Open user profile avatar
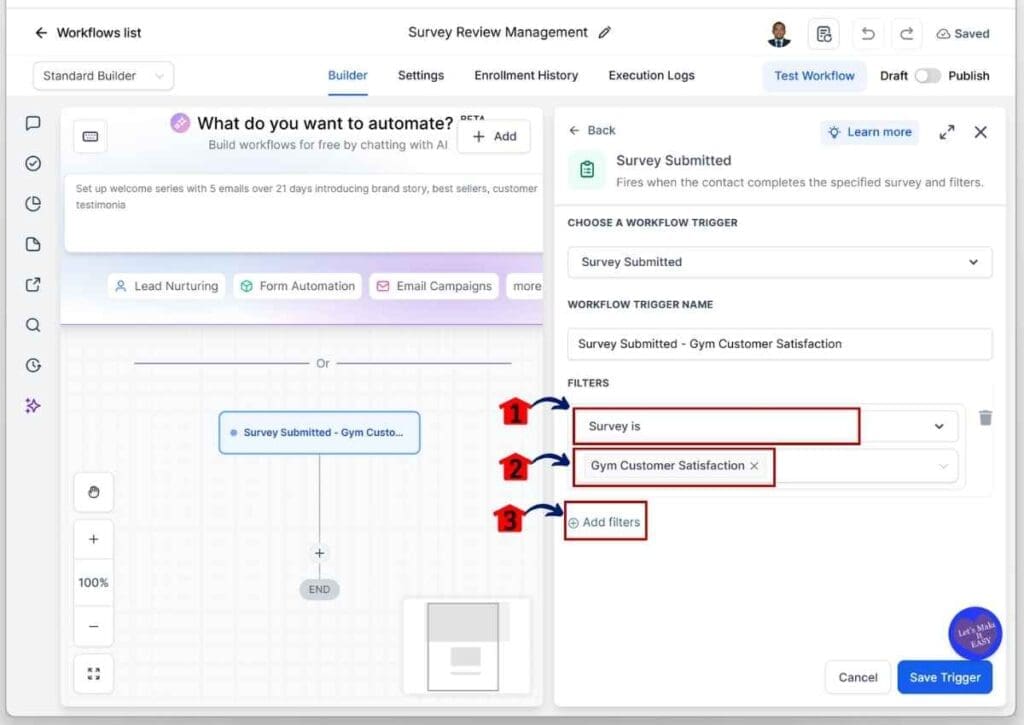The height and width of the screenshot is (725, 1024). (x=778, y=34)
